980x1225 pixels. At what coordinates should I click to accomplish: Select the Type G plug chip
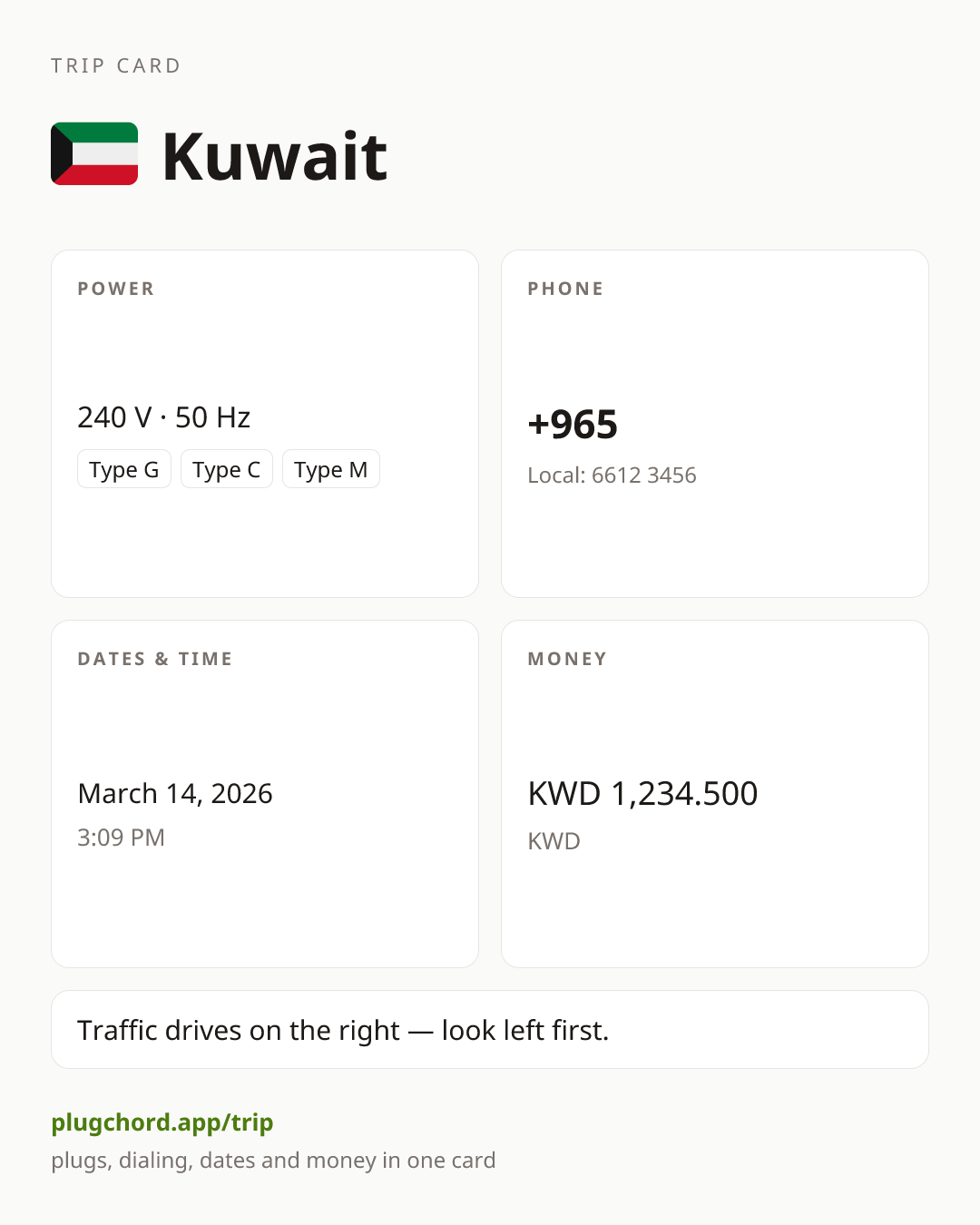coord(124,469)
